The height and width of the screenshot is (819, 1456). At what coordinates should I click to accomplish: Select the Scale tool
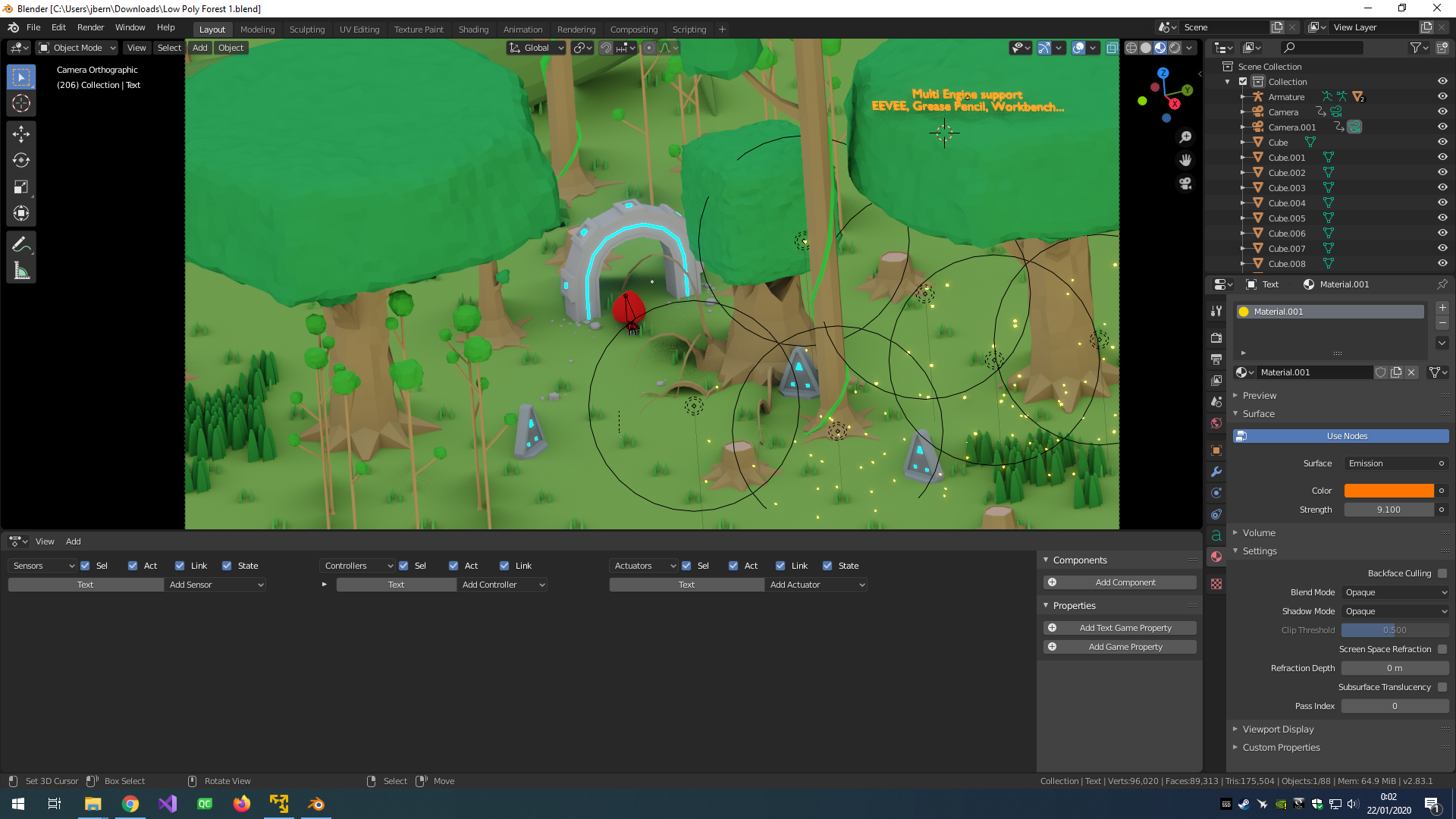21,187
